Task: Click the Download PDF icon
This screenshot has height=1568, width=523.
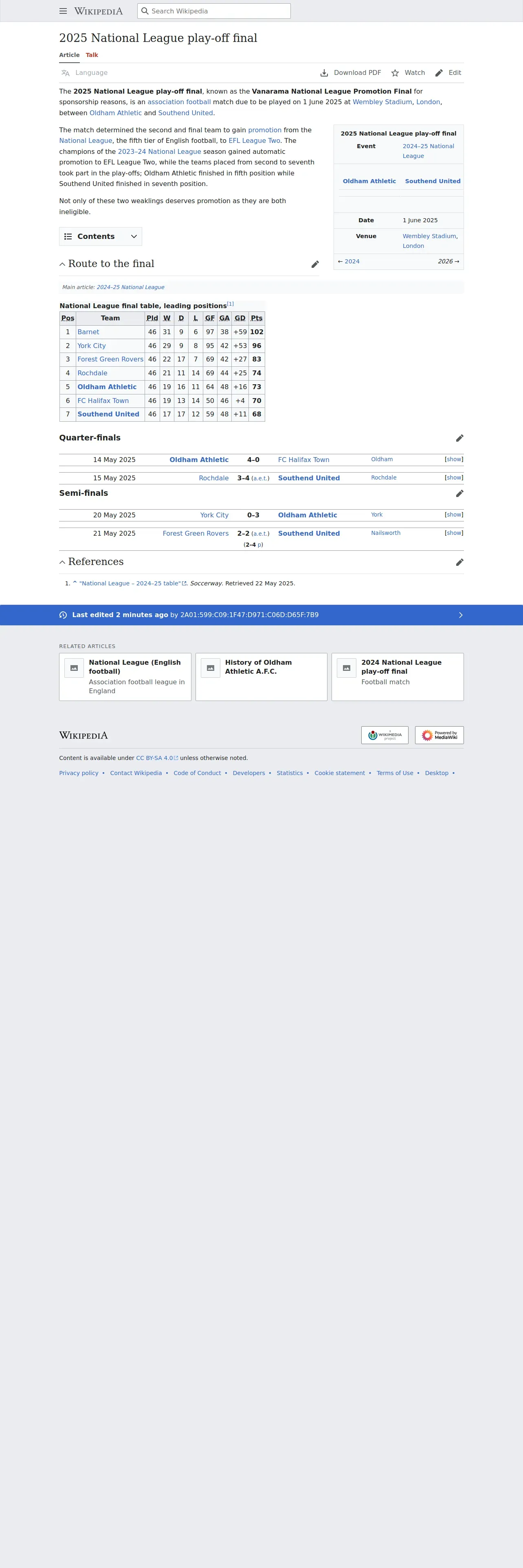Action: (324, 73)
